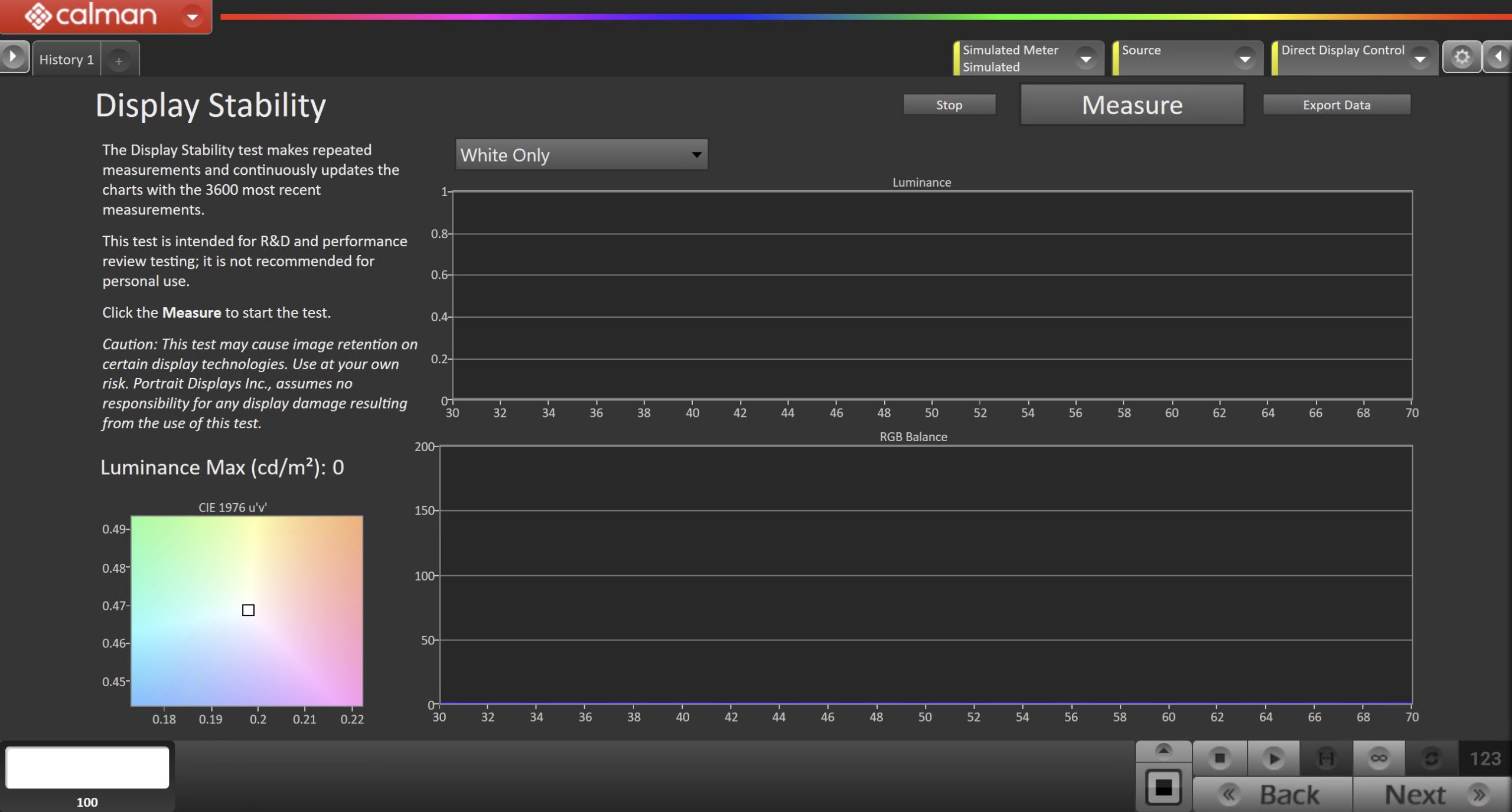The width and height of the screenshot is (1512, 812).
Task: Open the White Only pattern combo box
Action: pos(581,155)
